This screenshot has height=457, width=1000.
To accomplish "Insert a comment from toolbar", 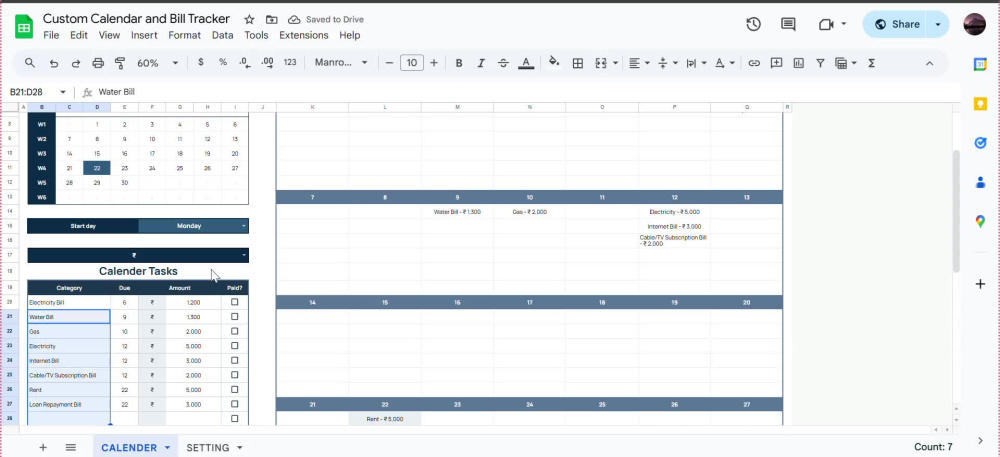I will pos(776,62).
